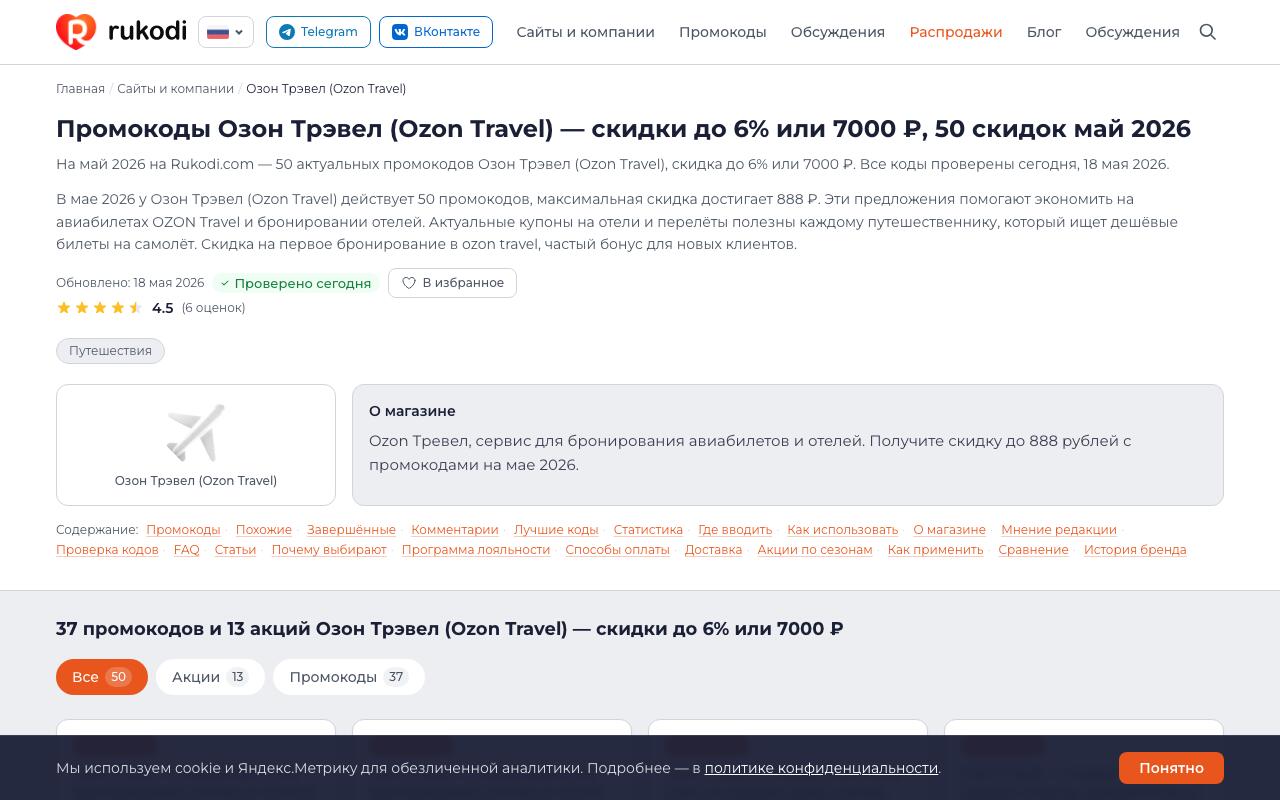The width and height of the screenshot is (1280, 800).
Task: Jump to Как применить section
Action: [935, 550]
